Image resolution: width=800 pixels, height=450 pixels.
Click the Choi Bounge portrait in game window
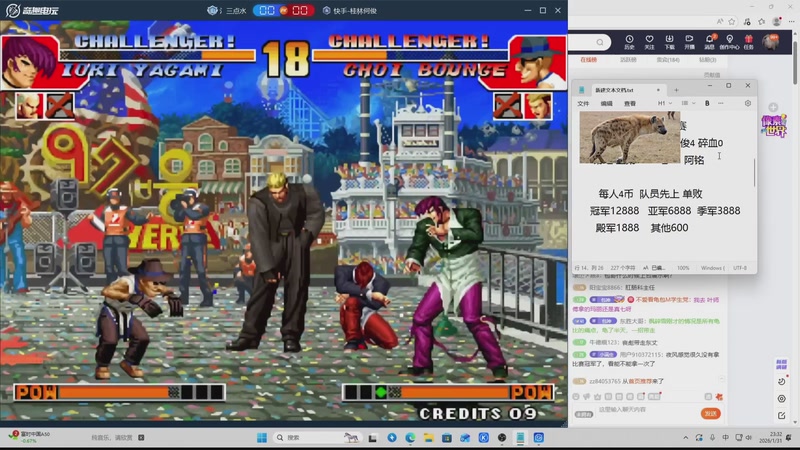coord(536,62)
